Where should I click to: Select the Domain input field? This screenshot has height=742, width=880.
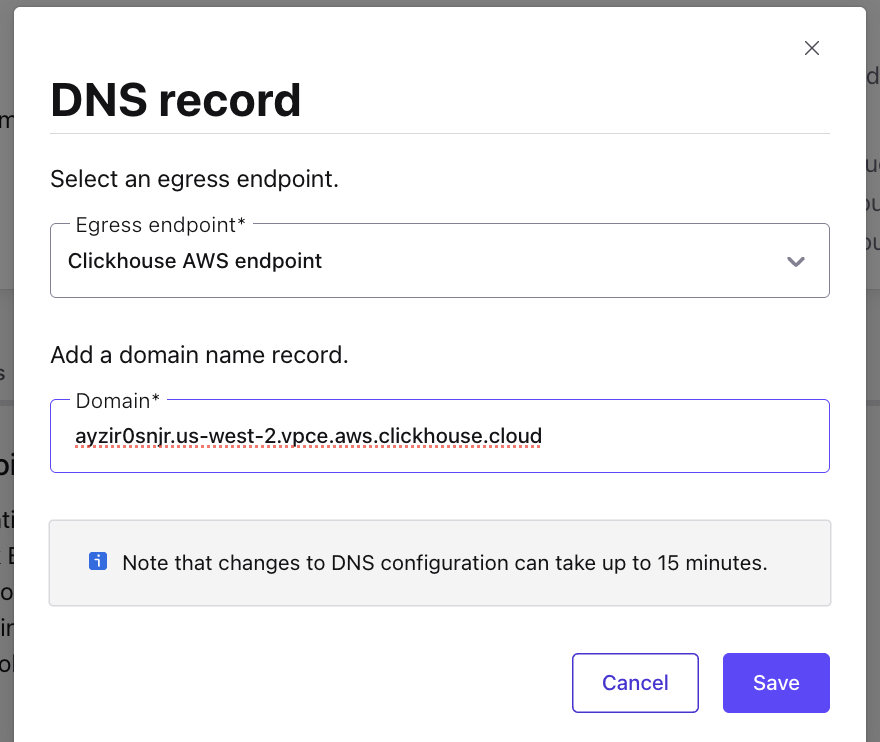tap(440, 436)
